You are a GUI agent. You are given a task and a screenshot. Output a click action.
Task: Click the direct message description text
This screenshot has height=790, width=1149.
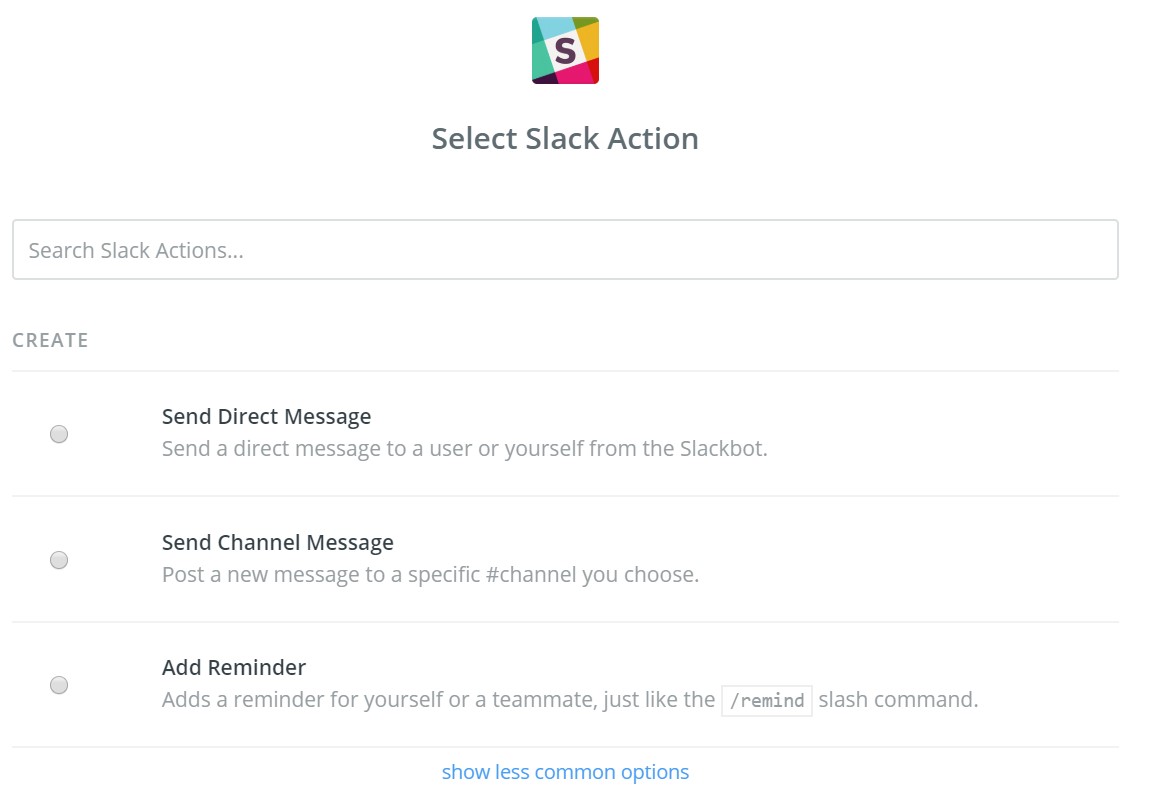pyautogui.click(x=464, y=448)
